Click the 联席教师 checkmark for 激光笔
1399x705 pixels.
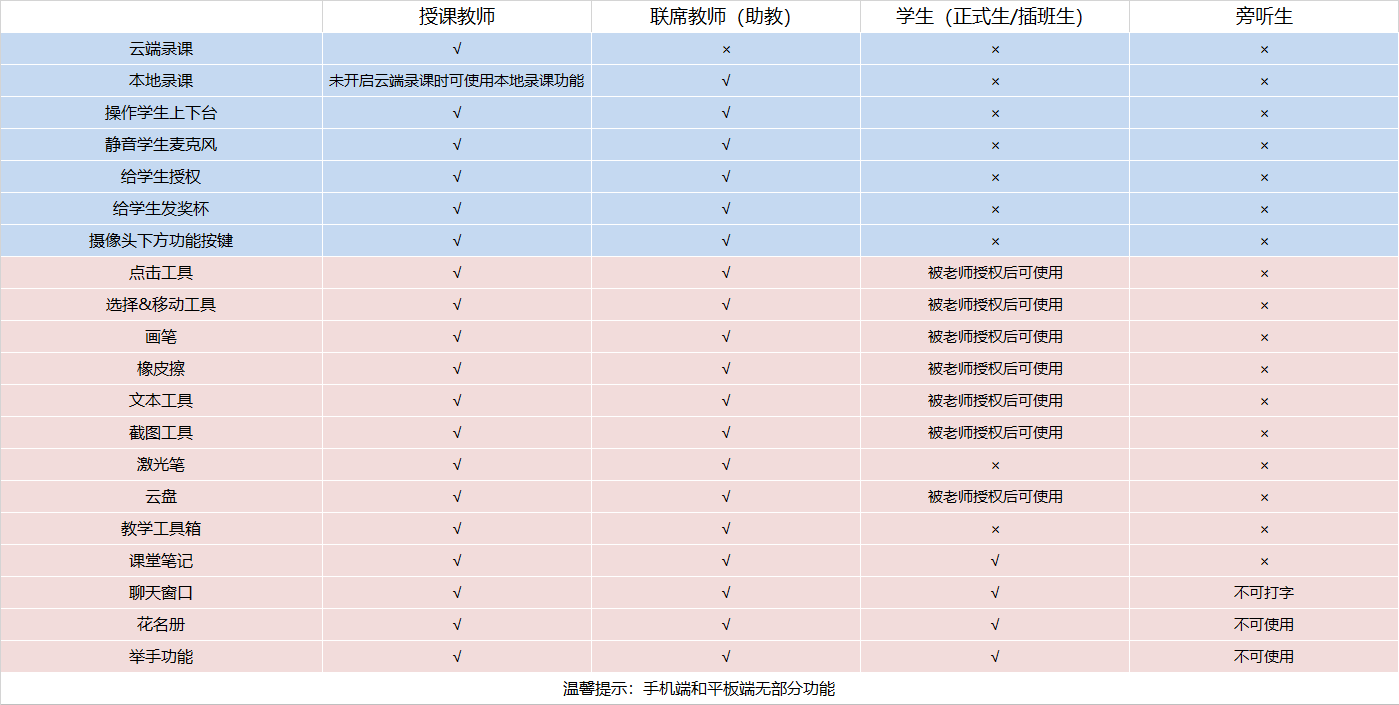726,465
